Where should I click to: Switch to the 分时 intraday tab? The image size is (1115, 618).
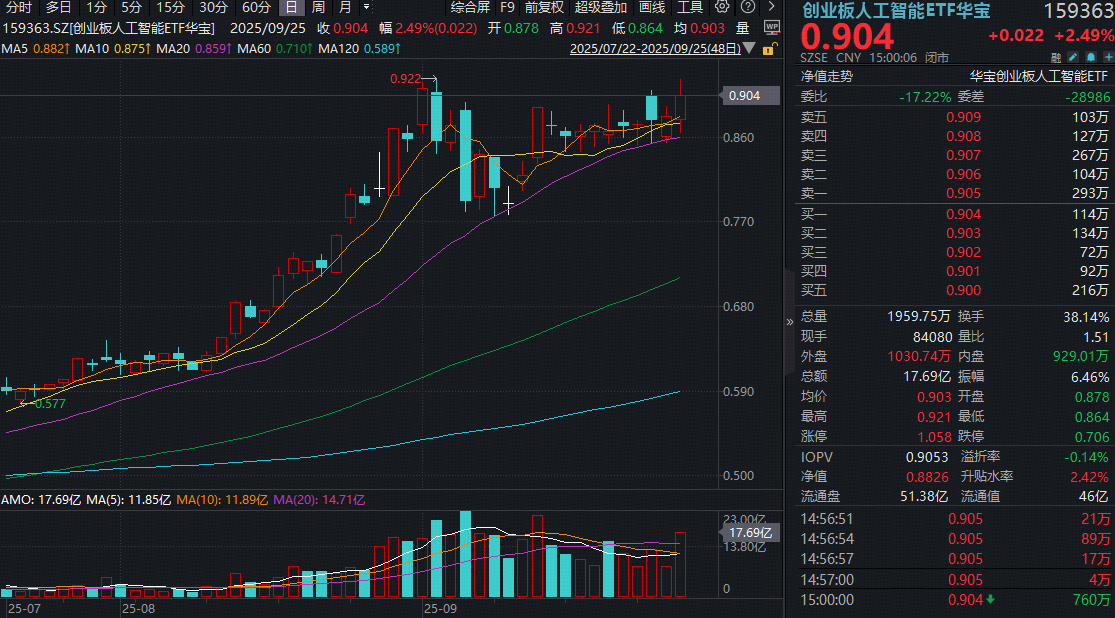pyautogui.click(x=18, y=7)
